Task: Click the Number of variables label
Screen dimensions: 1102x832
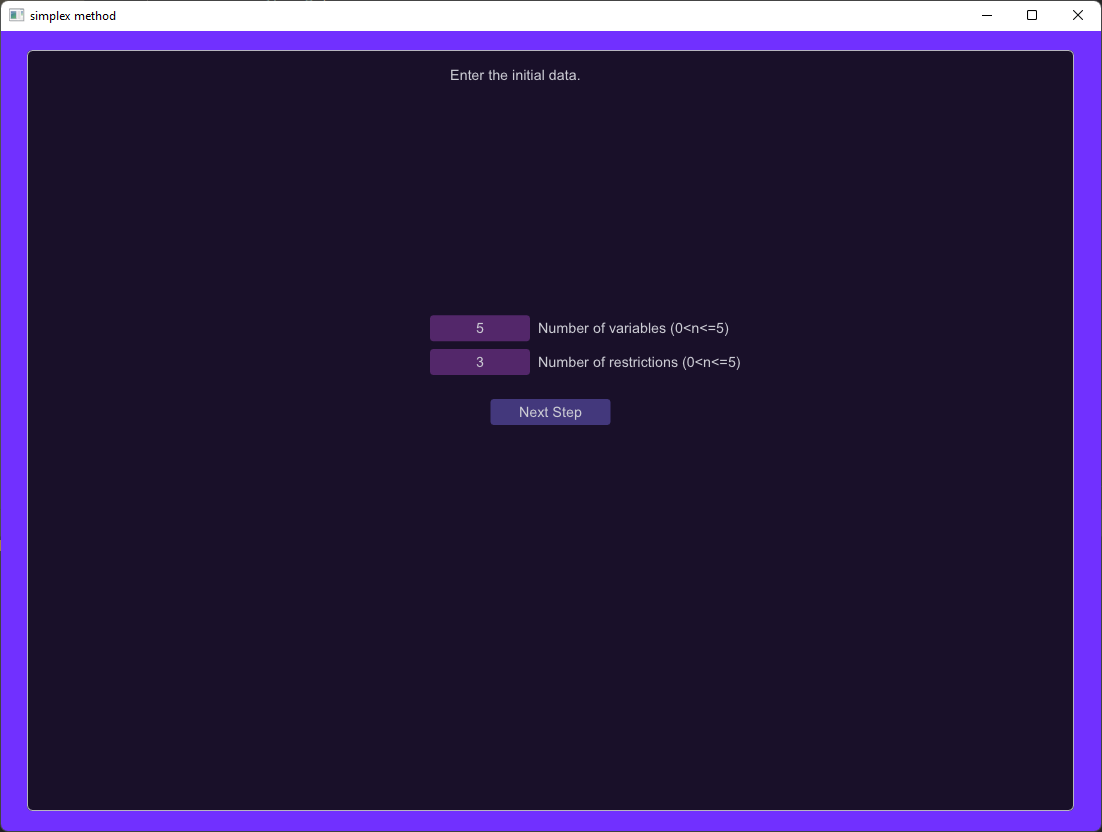Action: (x=634, y=327)
